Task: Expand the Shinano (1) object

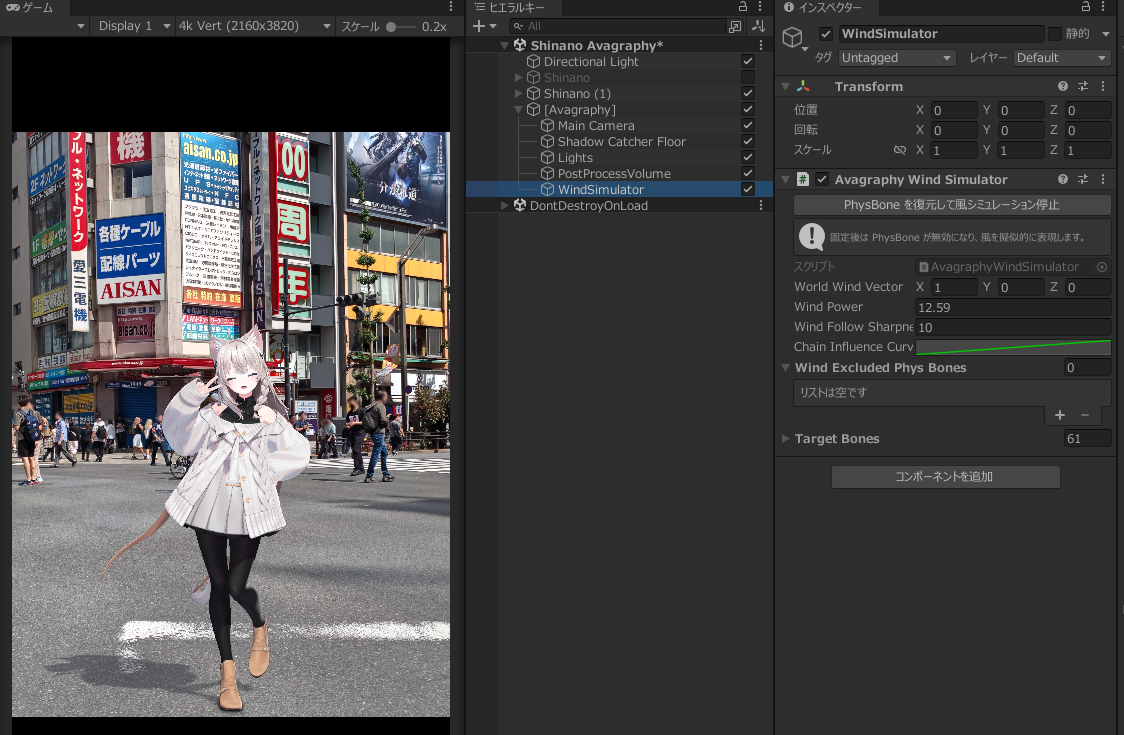Action: 518,93
